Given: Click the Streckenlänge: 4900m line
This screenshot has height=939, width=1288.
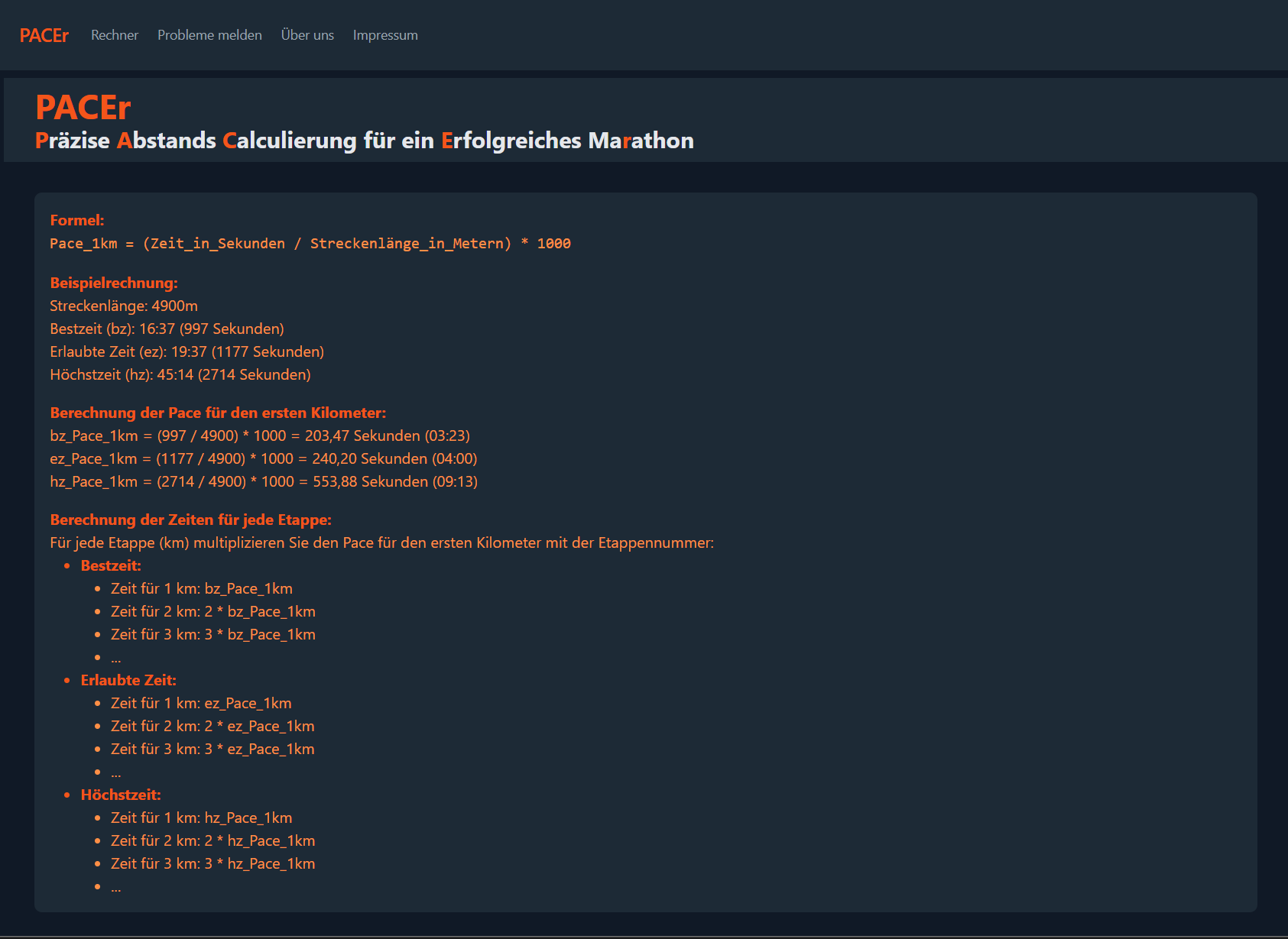Looking at the screenshot, I should coord(124,306).
